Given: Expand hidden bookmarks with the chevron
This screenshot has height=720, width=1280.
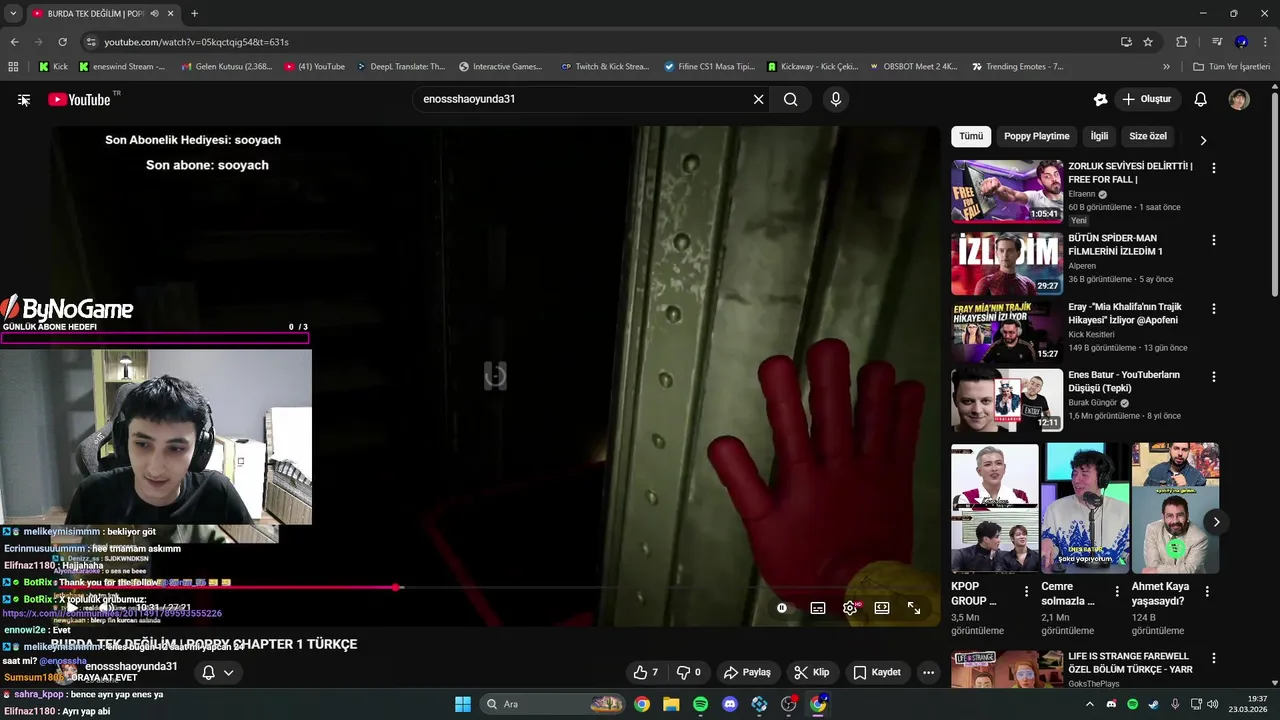Looking at the screenshot, I should click(x=1166, y=67).
